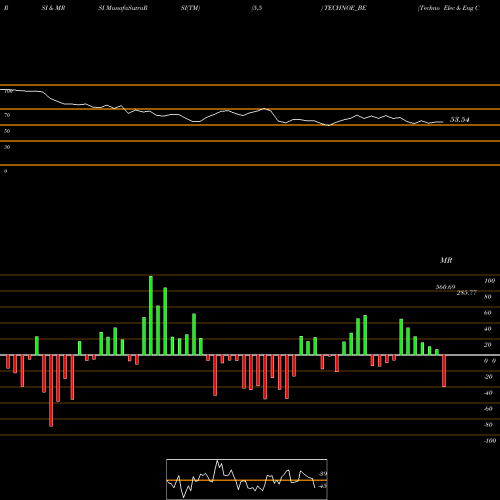Click the MR axis label 20
500x500 pixels.
[x=488, y=345]
